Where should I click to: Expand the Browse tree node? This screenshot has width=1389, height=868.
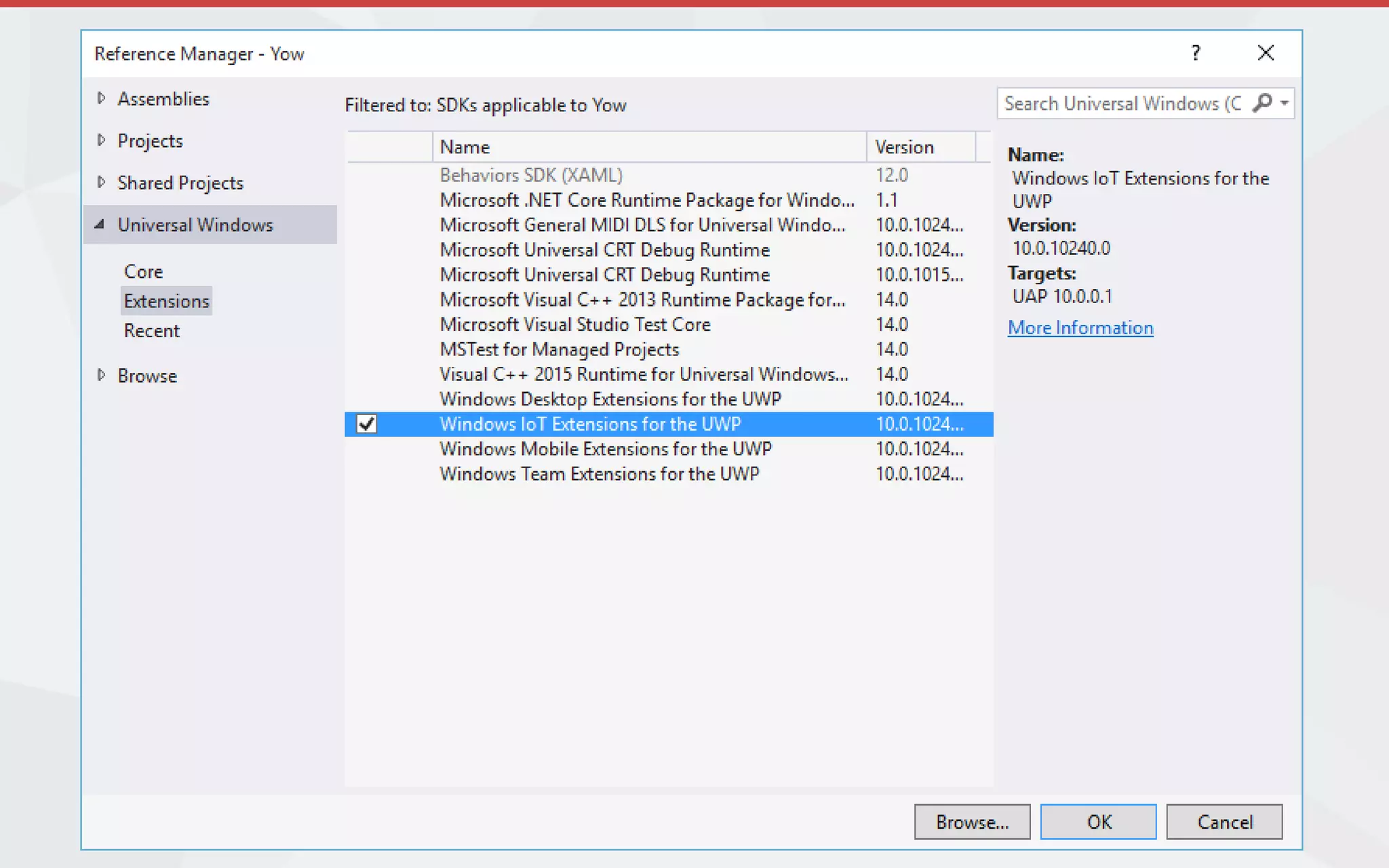pos(101,375)
